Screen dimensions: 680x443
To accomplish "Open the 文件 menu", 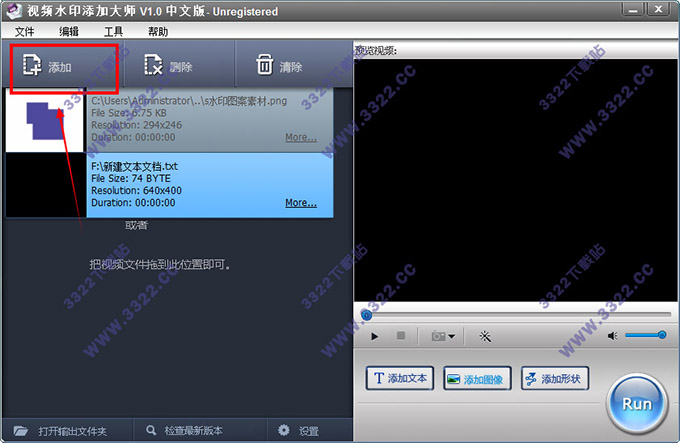I will (x=24, y=32).
